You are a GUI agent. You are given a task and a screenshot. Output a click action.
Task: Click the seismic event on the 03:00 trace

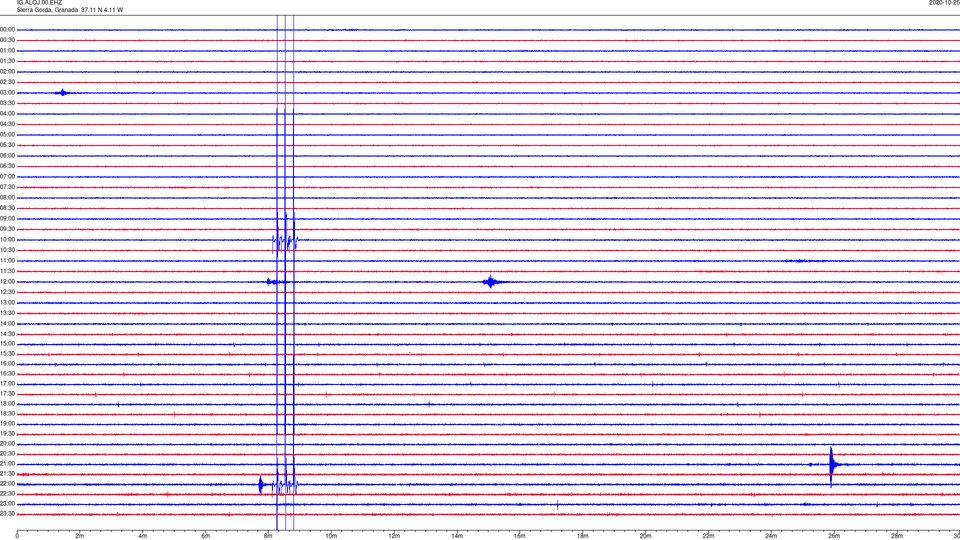coord(62,93)
